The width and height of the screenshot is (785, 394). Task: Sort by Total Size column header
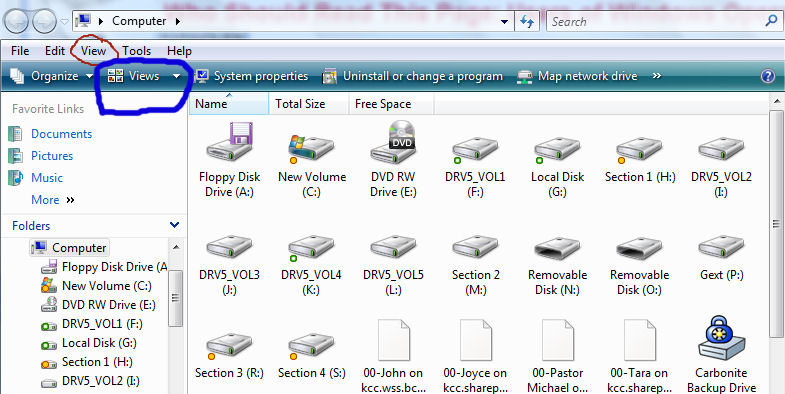point(308,104)
